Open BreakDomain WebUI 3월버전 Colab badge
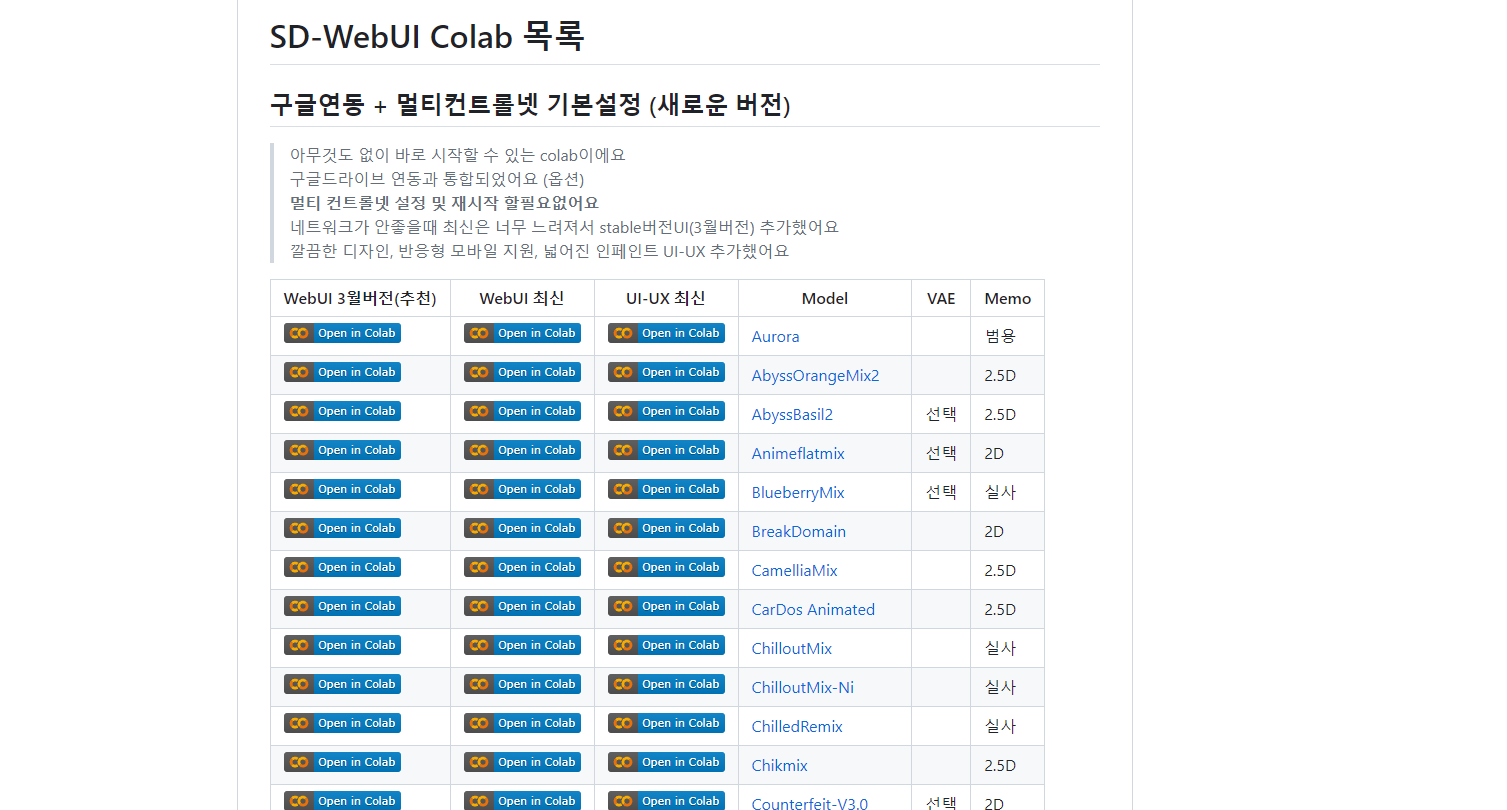The image size is (1507, 810). coord(342,528)
